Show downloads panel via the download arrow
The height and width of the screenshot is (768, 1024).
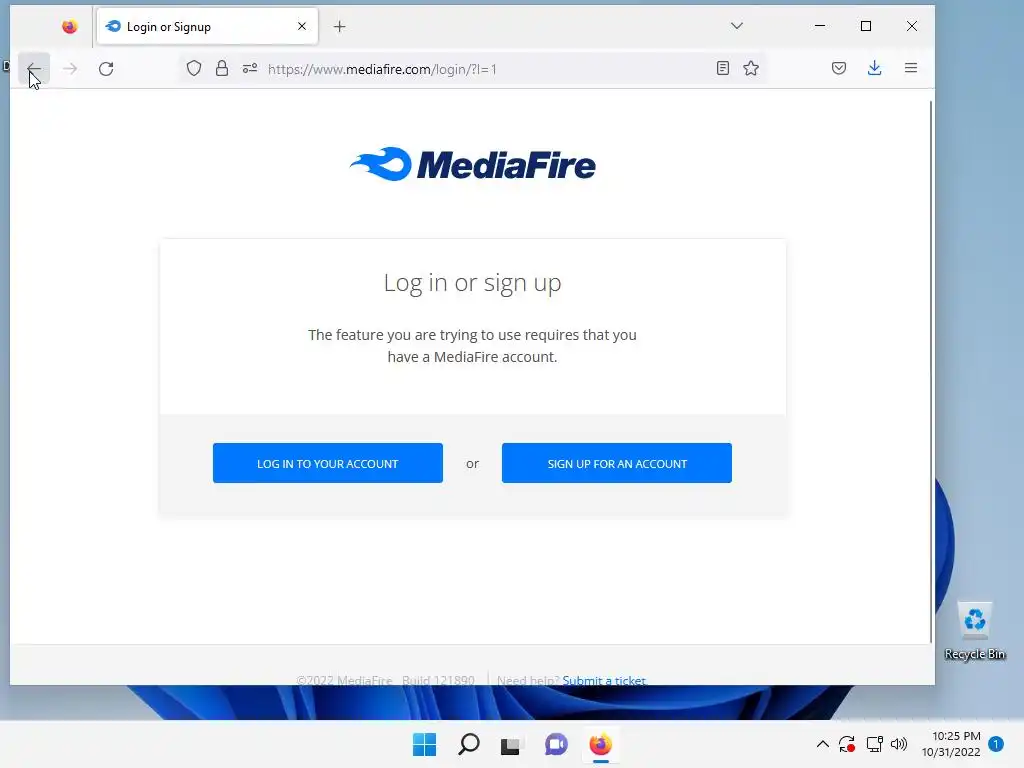point(874,69)
